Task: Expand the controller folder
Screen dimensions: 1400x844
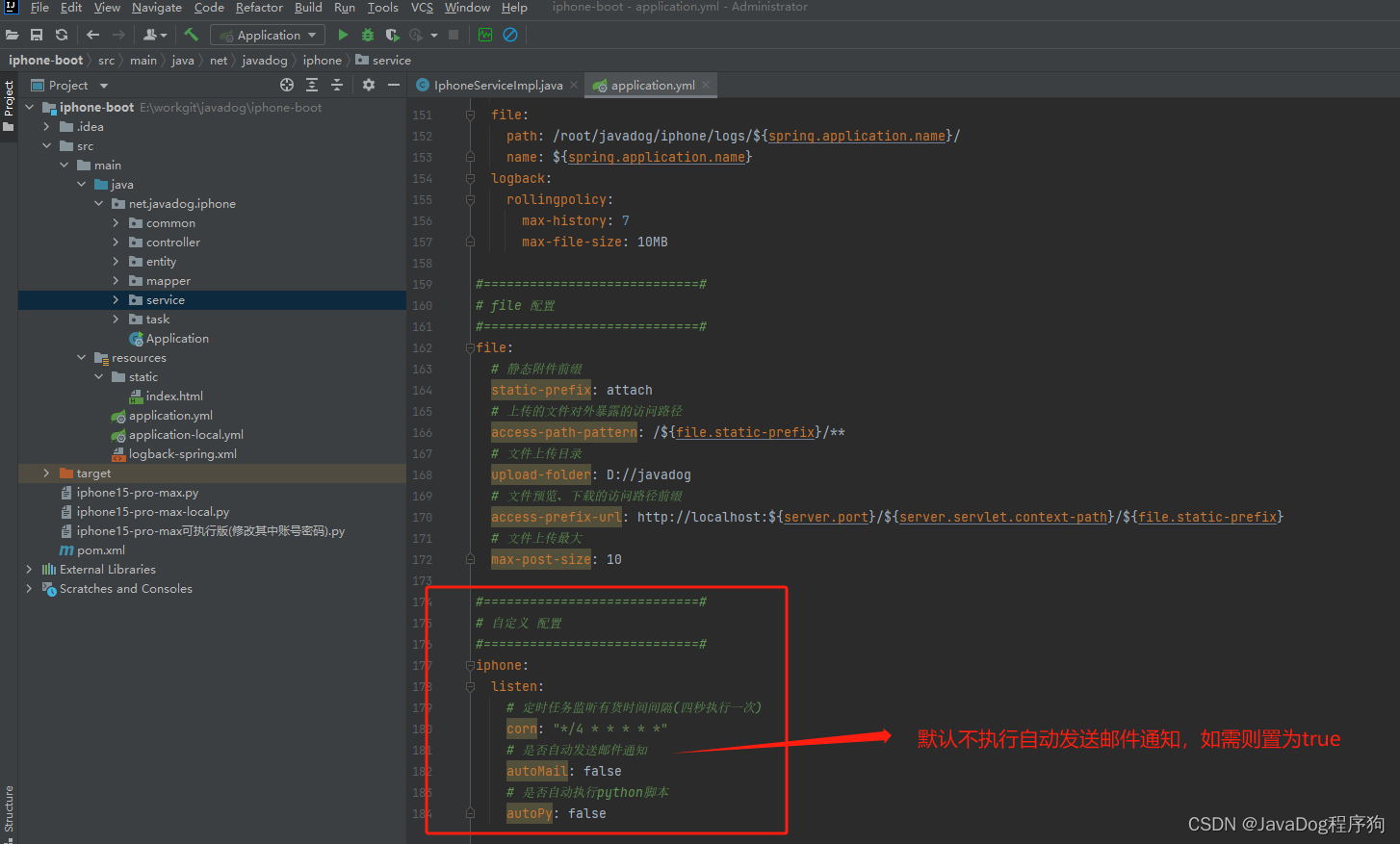Action: point(116,242)
